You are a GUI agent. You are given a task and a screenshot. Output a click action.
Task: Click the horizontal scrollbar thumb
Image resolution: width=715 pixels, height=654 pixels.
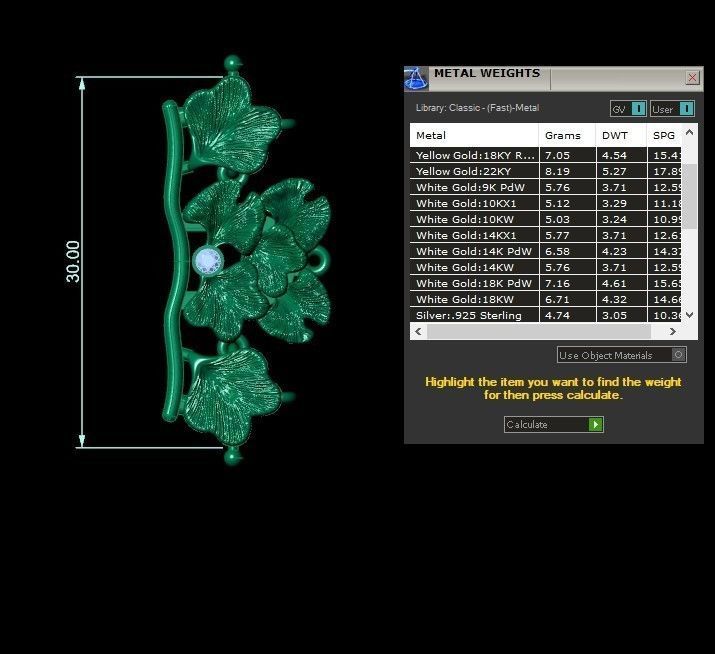(x=539, y=332)
